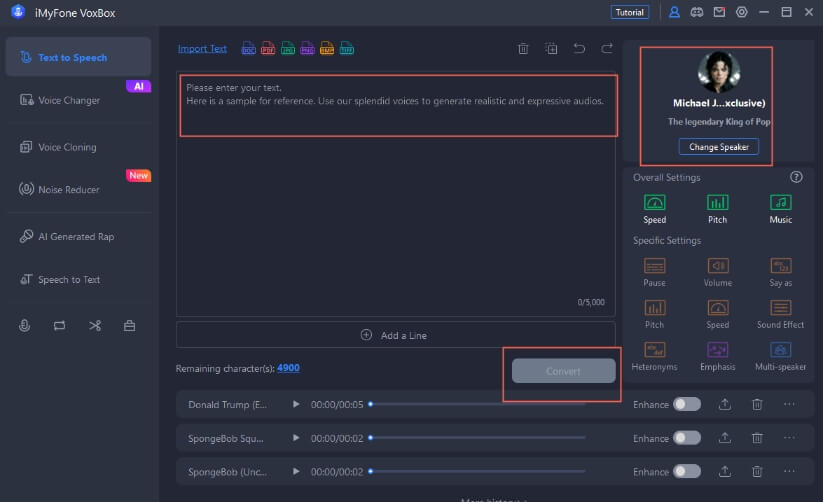Import a PNG file icon
Screen dimensions: 823x502
(308, 48)
